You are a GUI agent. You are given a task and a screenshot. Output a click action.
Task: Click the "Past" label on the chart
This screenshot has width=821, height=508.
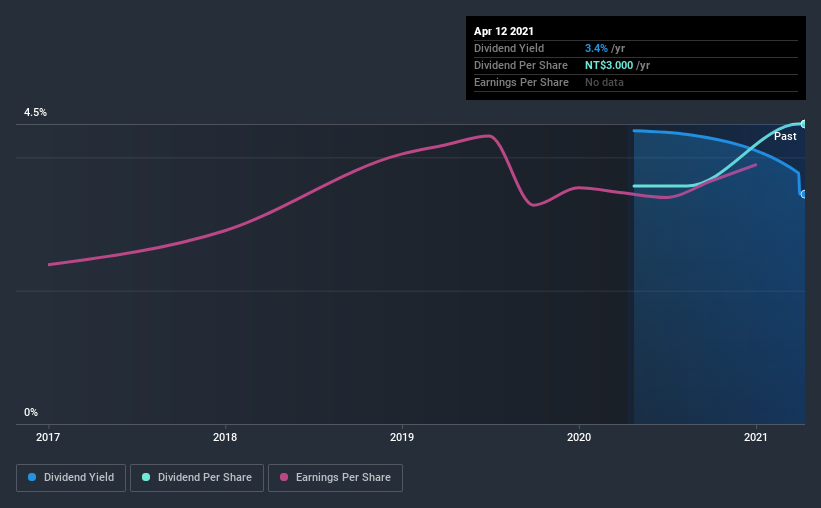785,136
